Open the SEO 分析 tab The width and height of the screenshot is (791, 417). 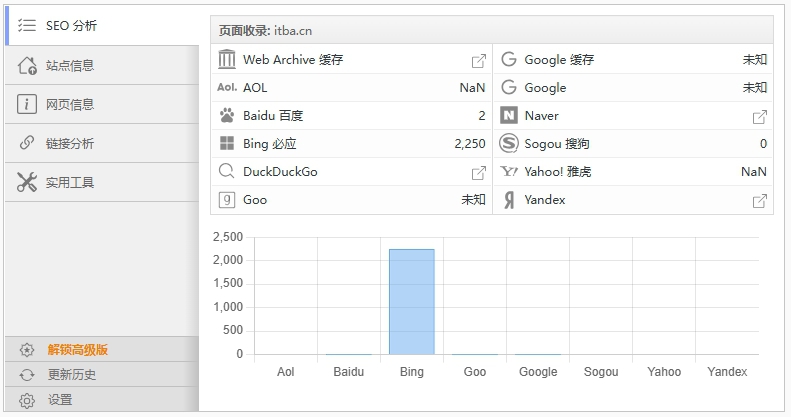tap(103, 26)
